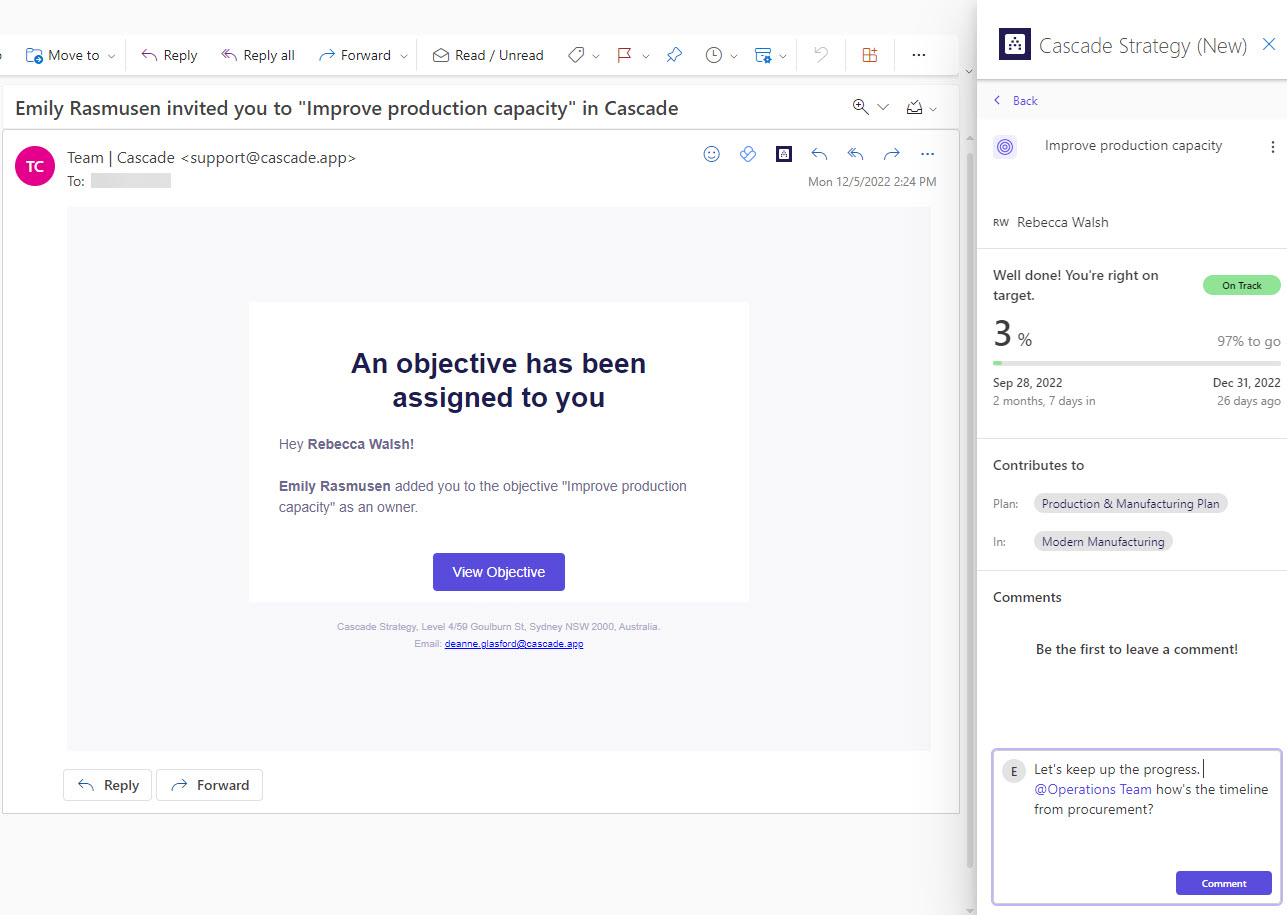Click Forward in the top toolbar
The height and width of the screenshot is (915, 1287).
(355, 55)
